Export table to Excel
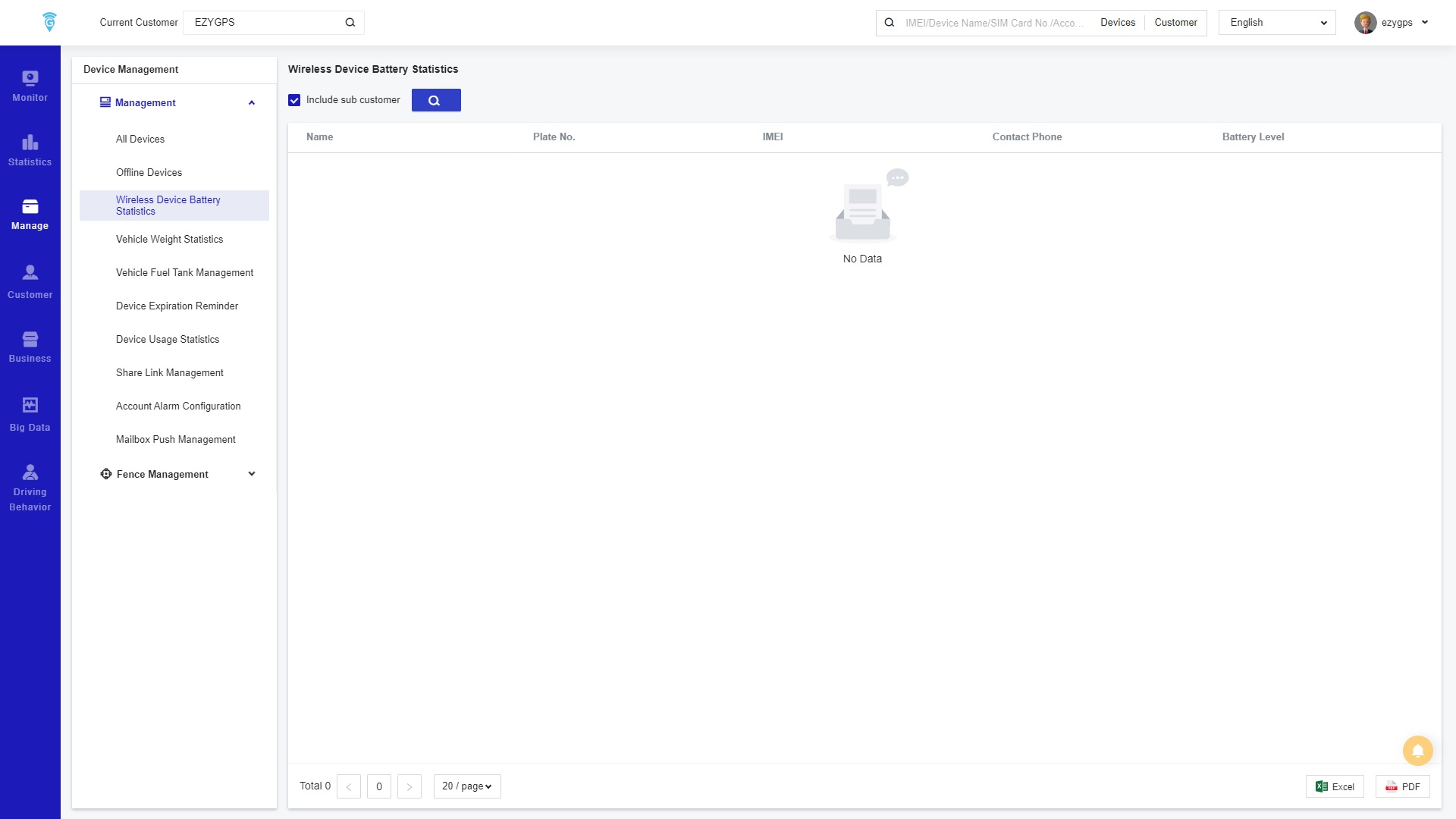The image size is (1456, 819). click(x=1335, y=786)
